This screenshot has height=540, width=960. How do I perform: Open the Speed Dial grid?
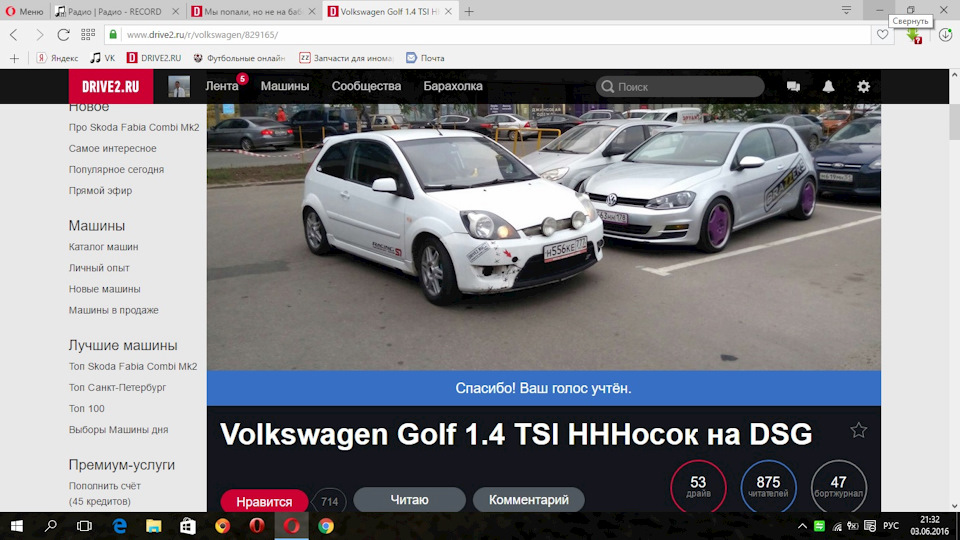(x=88, y=35)
